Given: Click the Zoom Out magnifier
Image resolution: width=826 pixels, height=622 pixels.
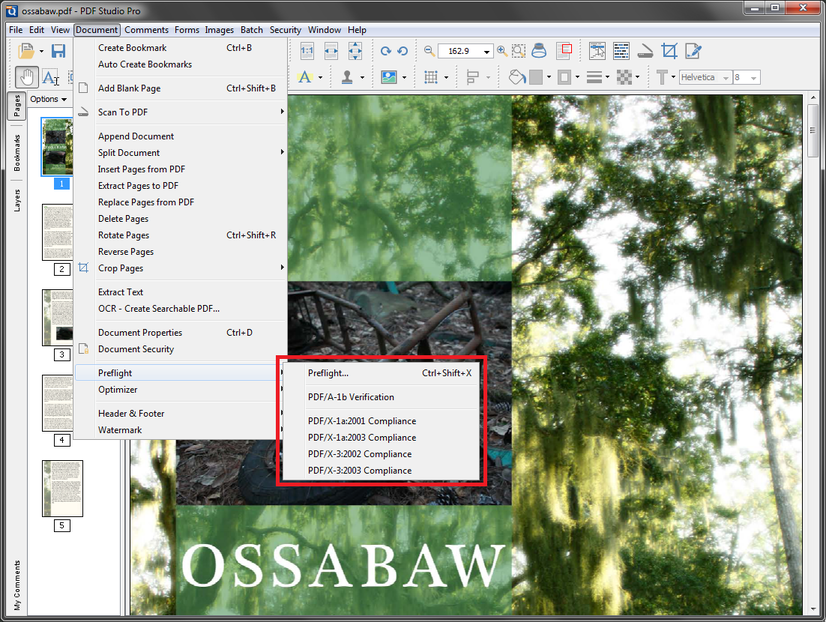Looking at the screenshot, I should (x=429, y=51).
